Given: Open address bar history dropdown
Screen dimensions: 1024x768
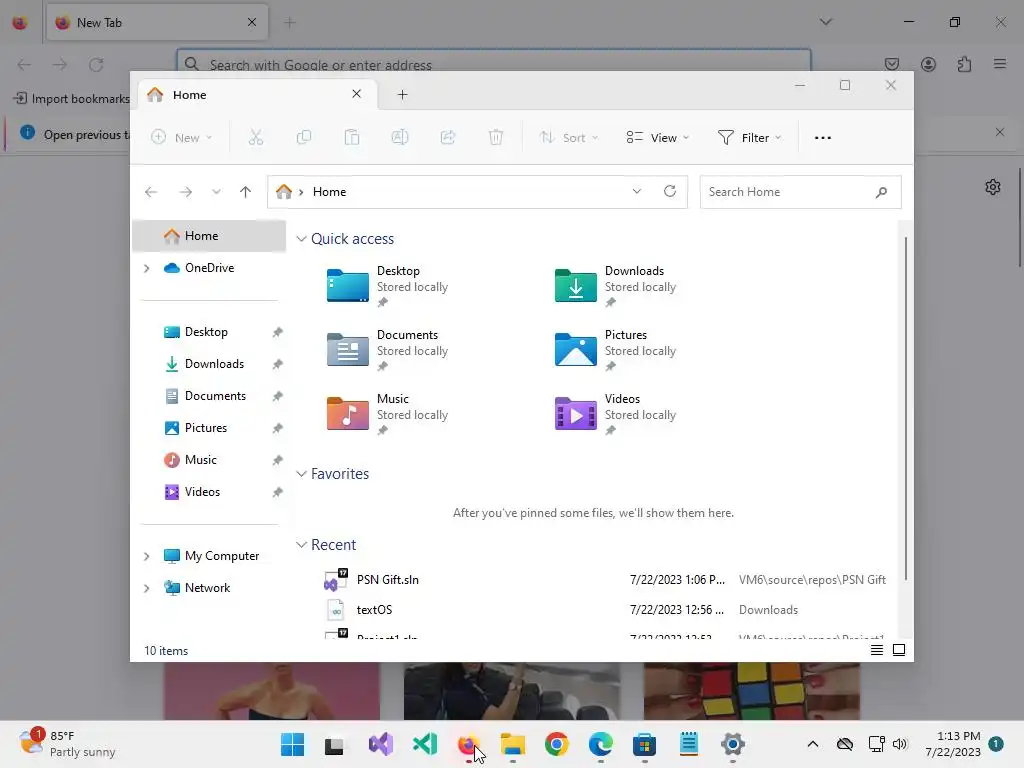Looking at the screenshot, I should (x=637, y=191).
